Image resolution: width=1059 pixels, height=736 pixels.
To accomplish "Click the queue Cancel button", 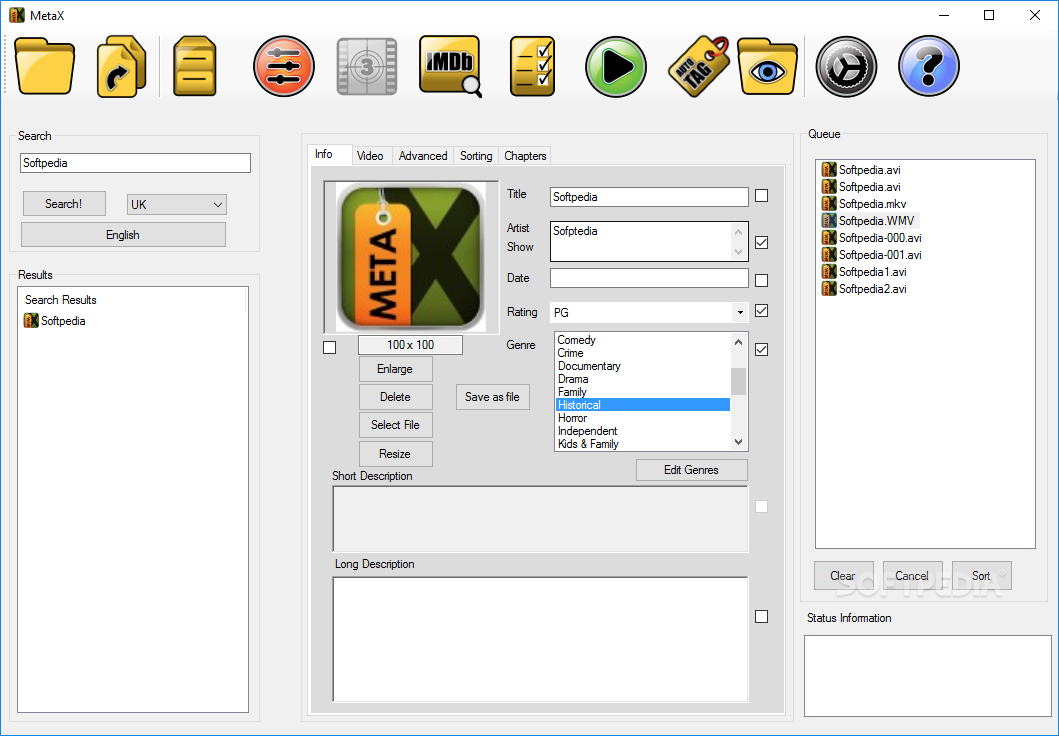I will click(912, 575).
